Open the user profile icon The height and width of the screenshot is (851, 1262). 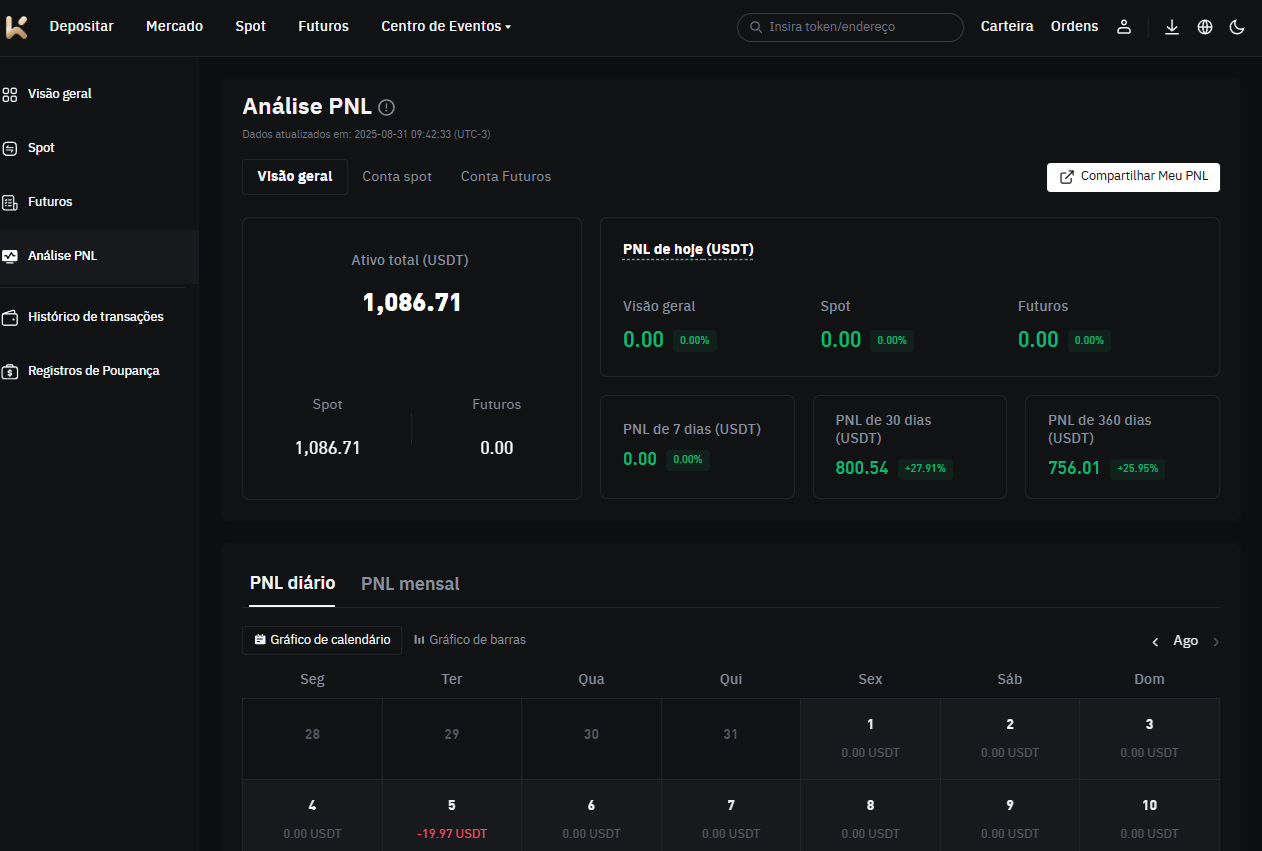[1124, 27]
